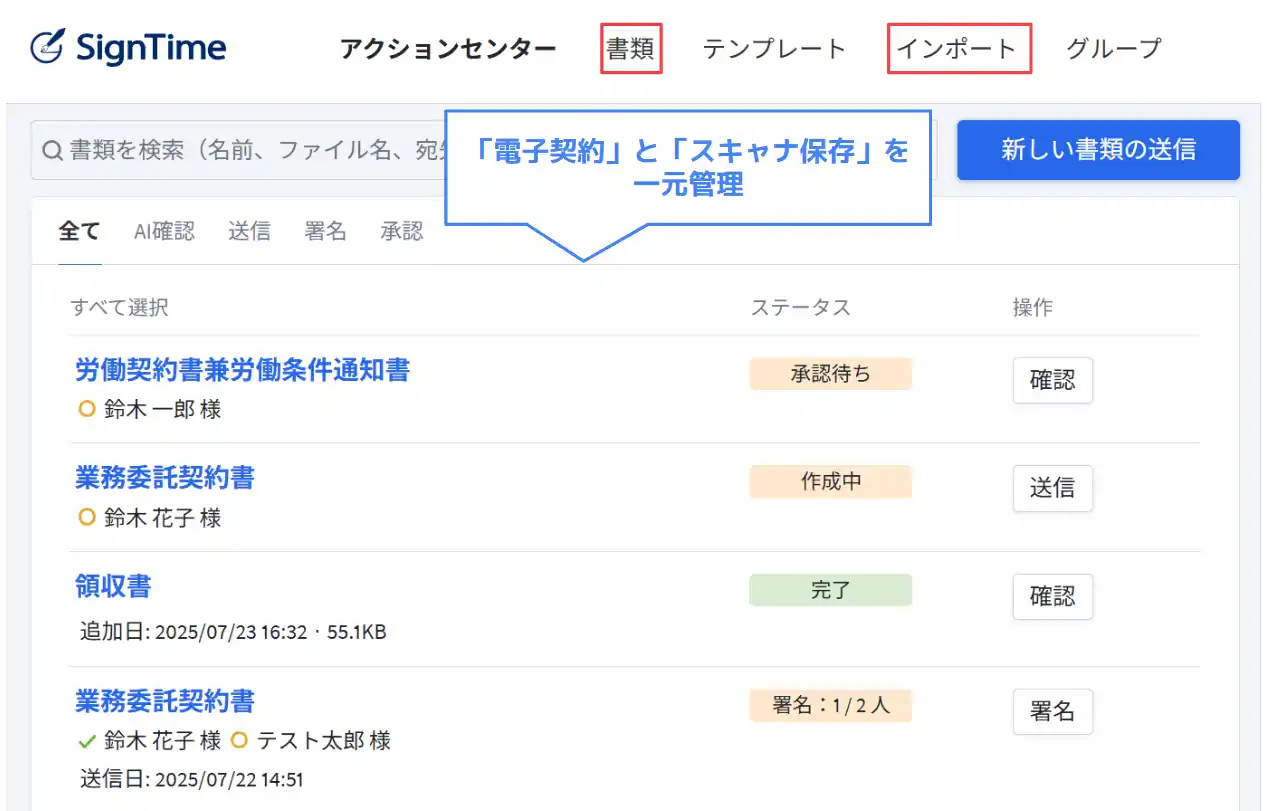Select すべて選択 to choose all documents
The image size is (1267, 811).
coord(121,307)
